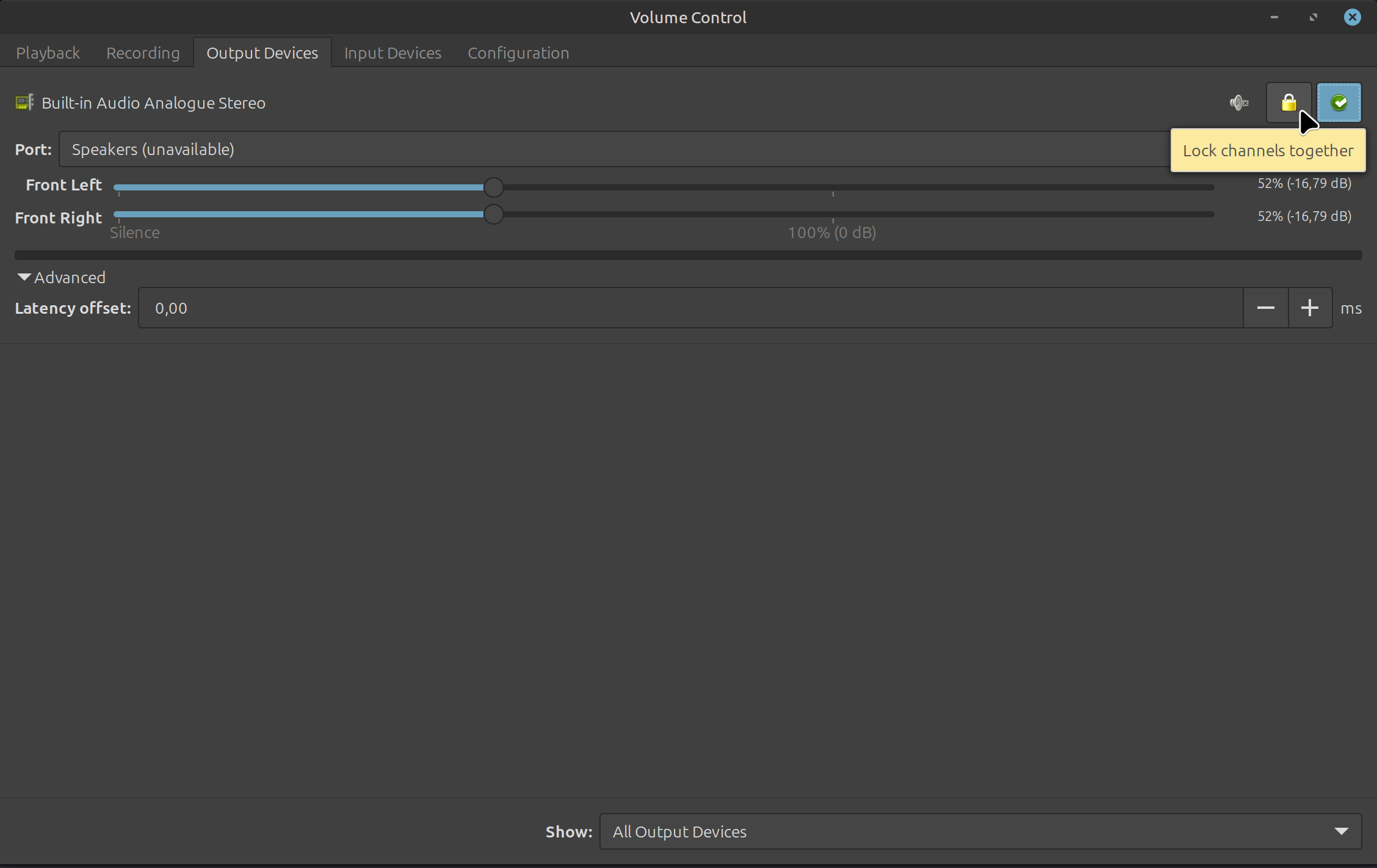Toggle the lock channels together button
This screenshot has height=868, width=1377.
point(1288,103)
